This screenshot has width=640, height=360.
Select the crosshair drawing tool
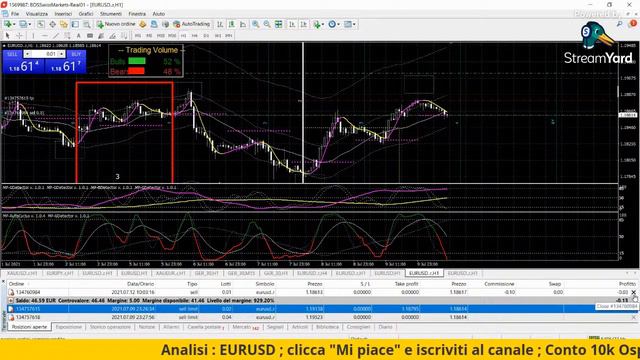(19, 36)
